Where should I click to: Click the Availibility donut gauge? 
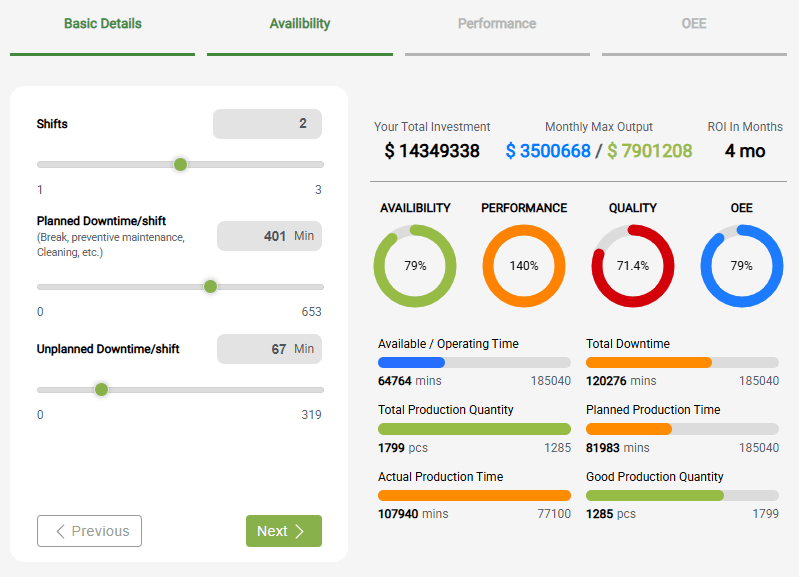[415, 266]
